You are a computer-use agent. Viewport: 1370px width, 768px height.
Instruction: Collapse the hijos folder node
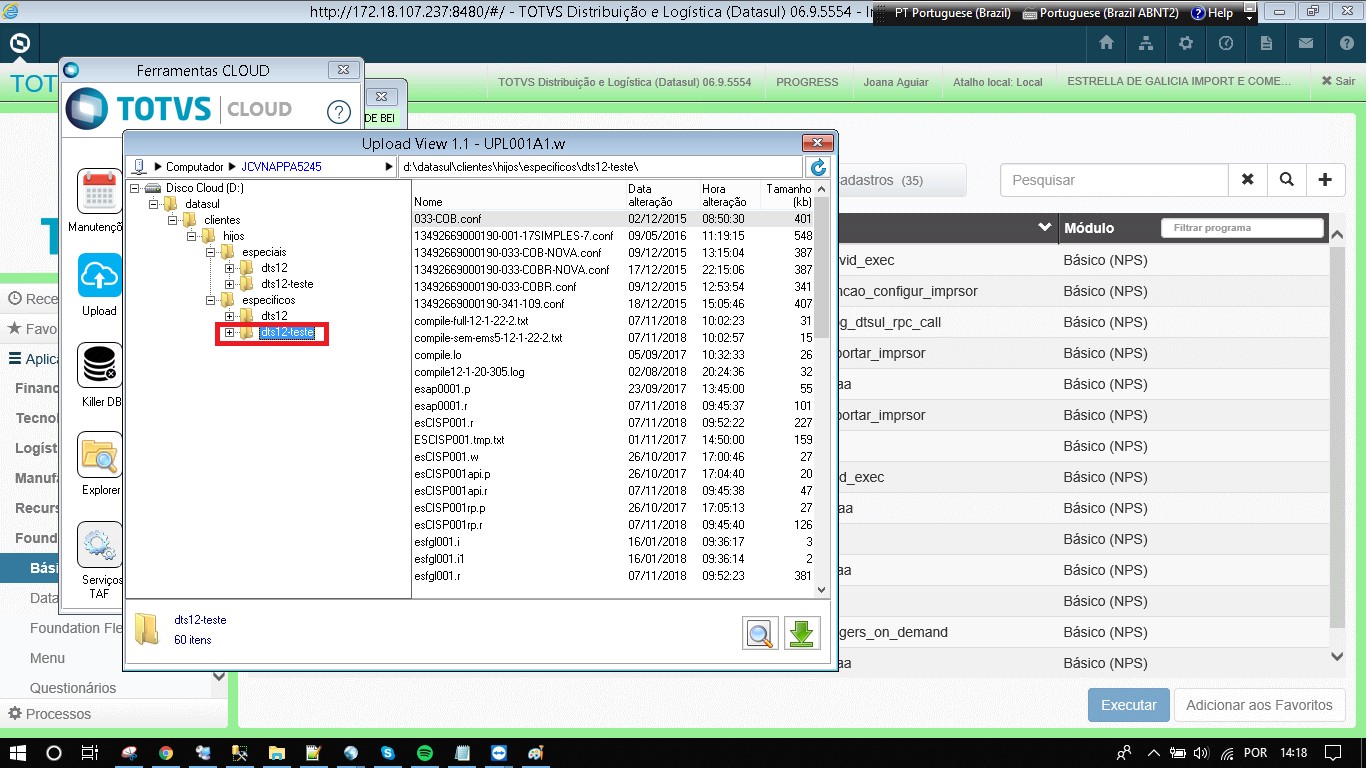pyautogui.click(x=191, y=236)
